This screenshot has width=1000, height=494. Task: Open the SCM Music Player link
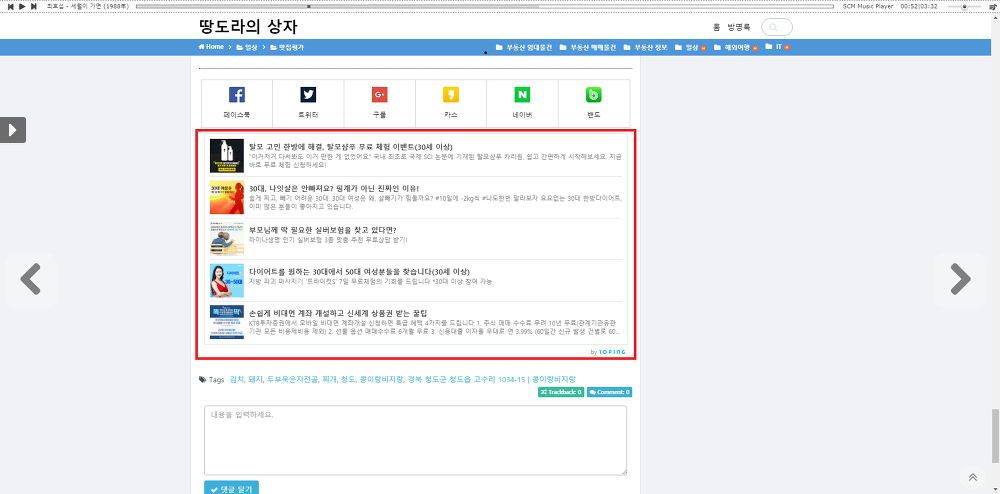tap(867, 6)
